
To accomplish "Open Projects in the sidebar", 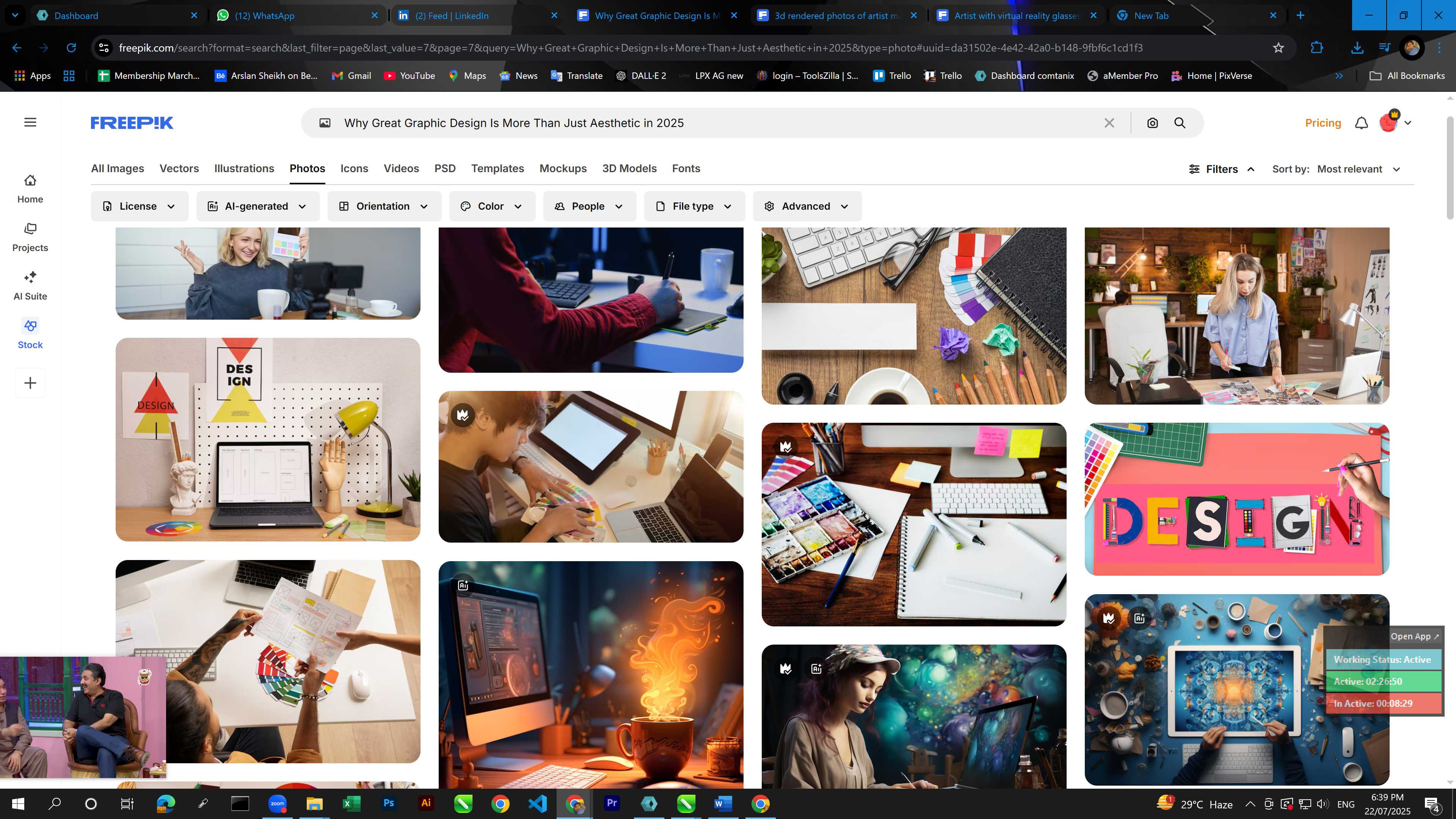I will [x=30, y=237].
